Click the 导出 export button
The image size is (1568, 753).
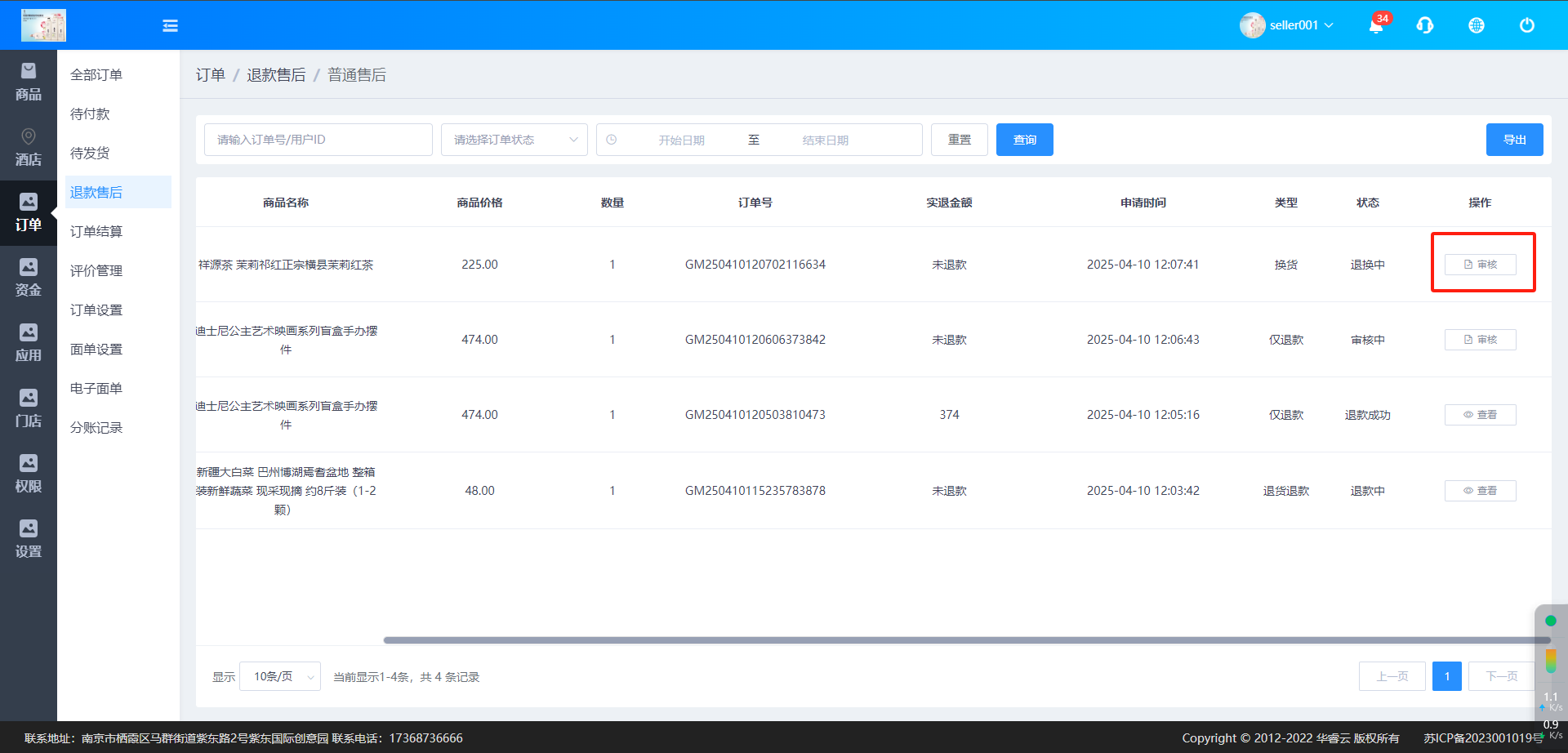point(1514,140)
